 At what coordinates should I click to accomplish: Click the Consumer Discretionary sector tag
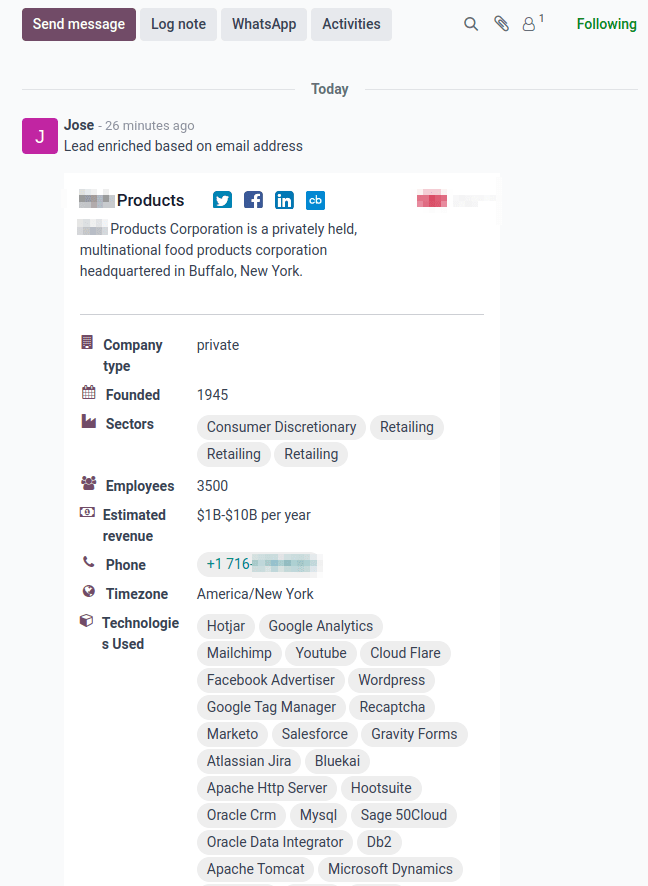tap(280, 426)
